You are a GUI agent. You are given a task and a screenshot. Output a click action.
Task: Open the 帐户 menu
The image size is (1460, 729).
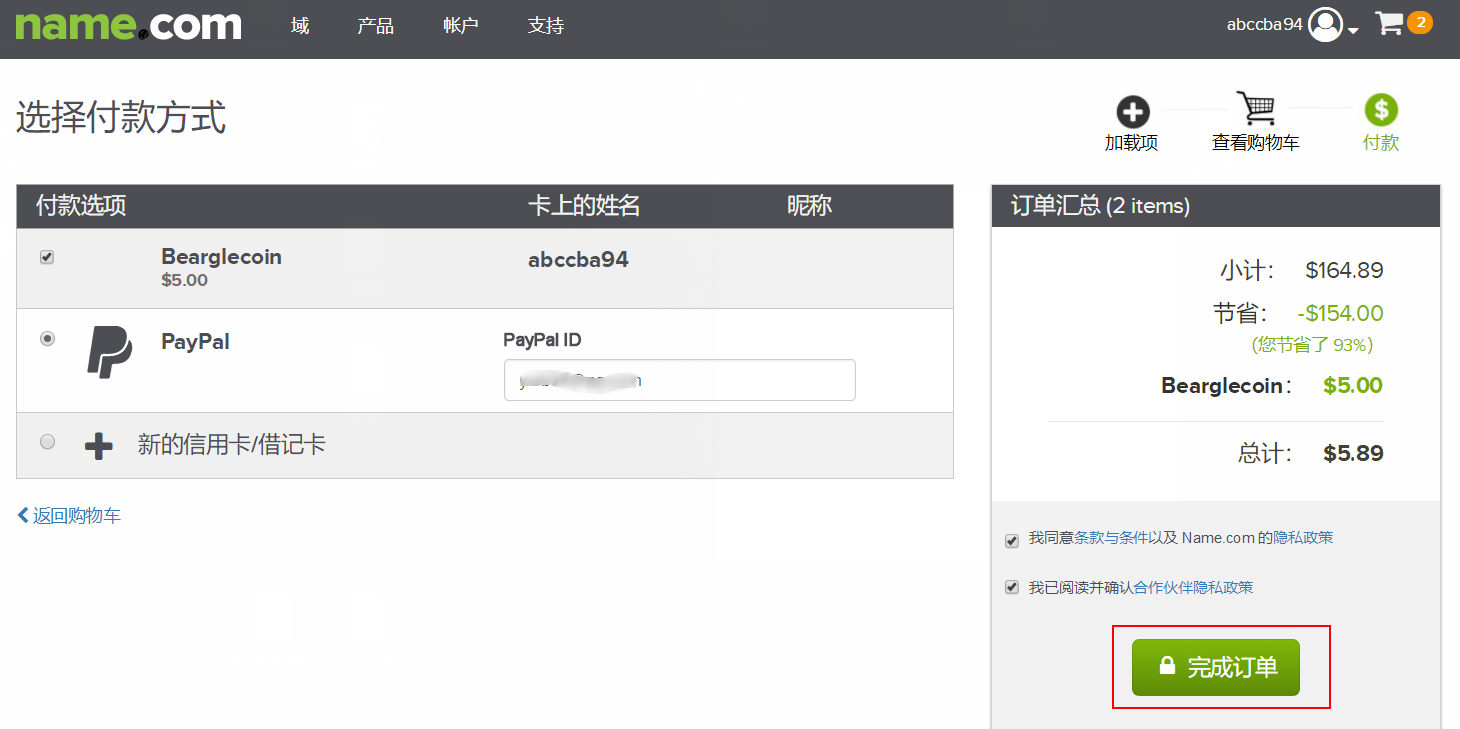pos(461,26)
